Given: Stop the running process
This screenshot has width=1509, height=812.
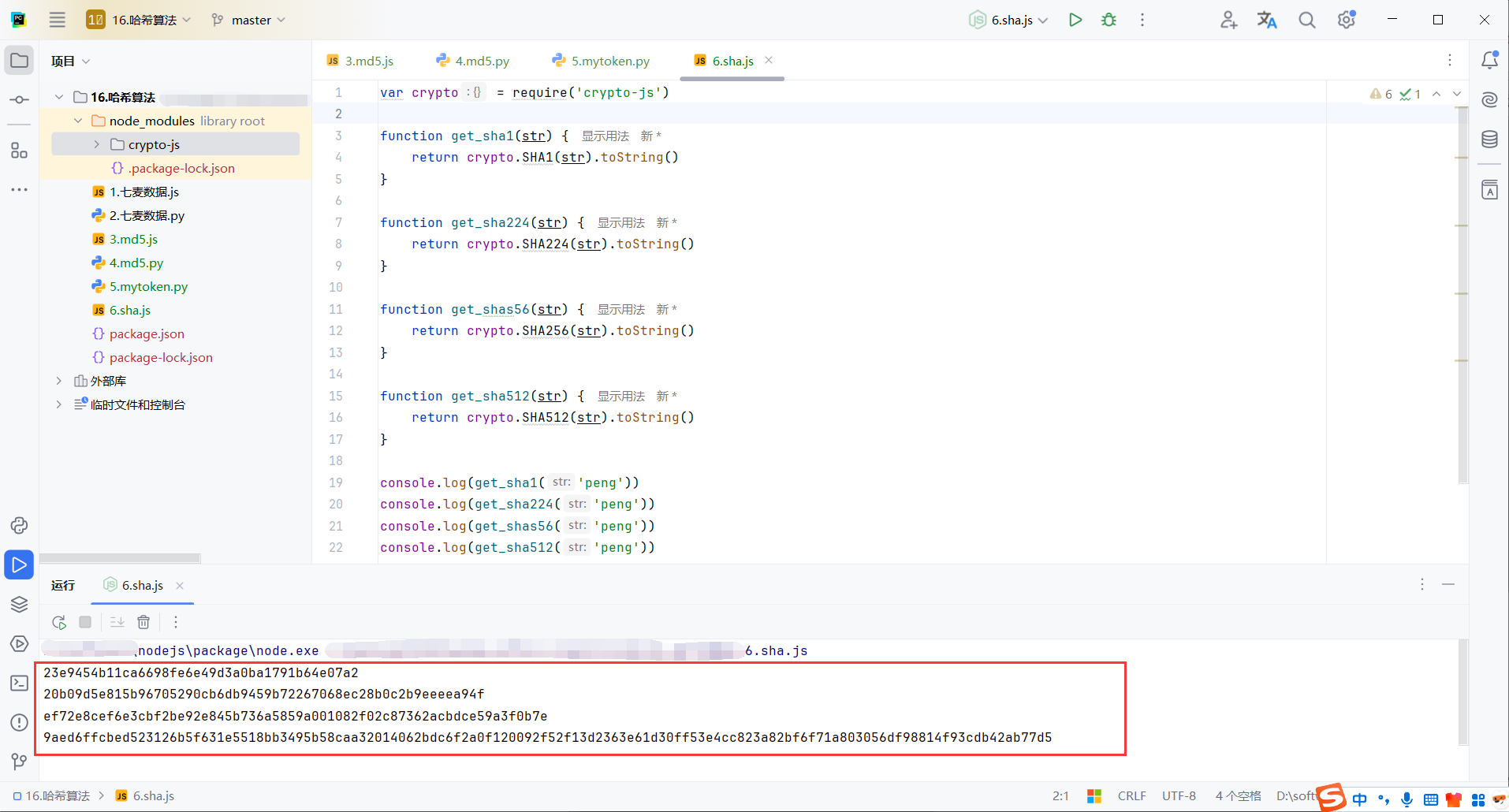Looking at the screenshot, I should tap(85, 622).
